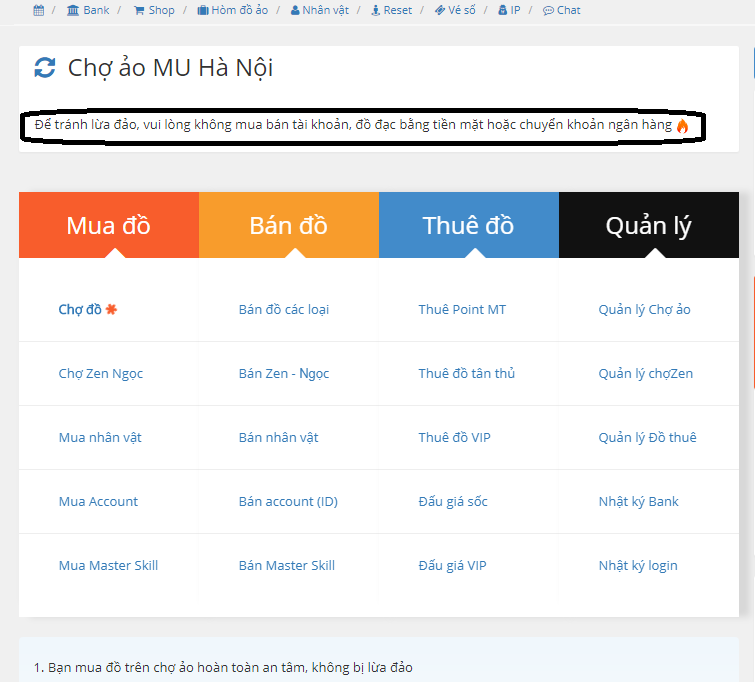Open the Vé số navigation link

pos(462,10)
